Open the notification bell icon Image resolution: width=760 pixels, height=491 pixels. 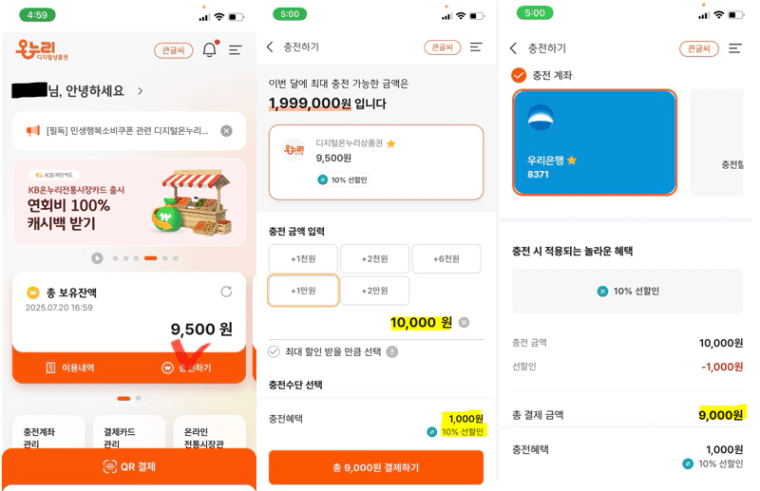(x=210, y=49)
